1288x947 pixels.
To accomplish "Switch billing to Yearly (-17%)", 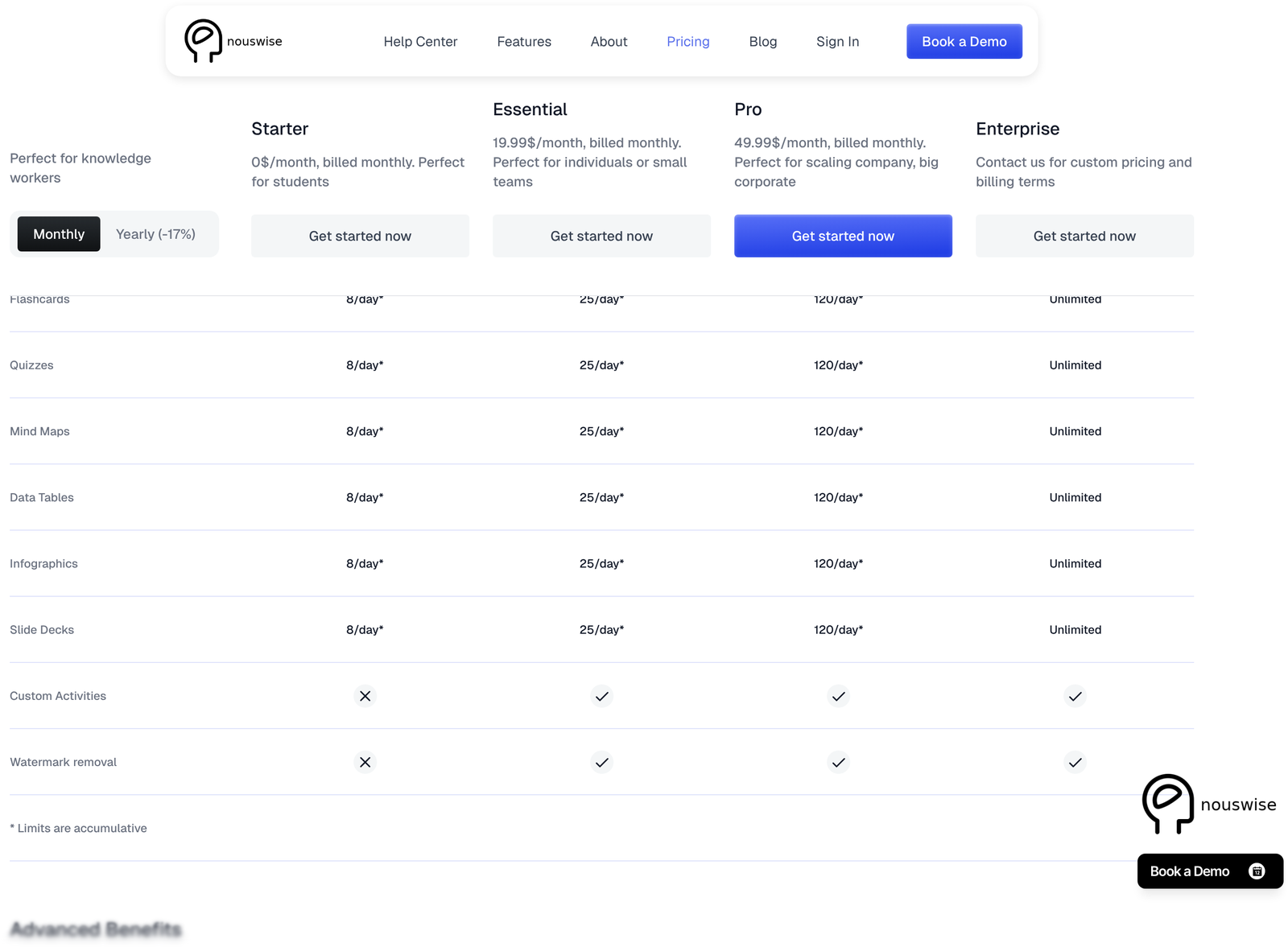I will pos(155,234).
